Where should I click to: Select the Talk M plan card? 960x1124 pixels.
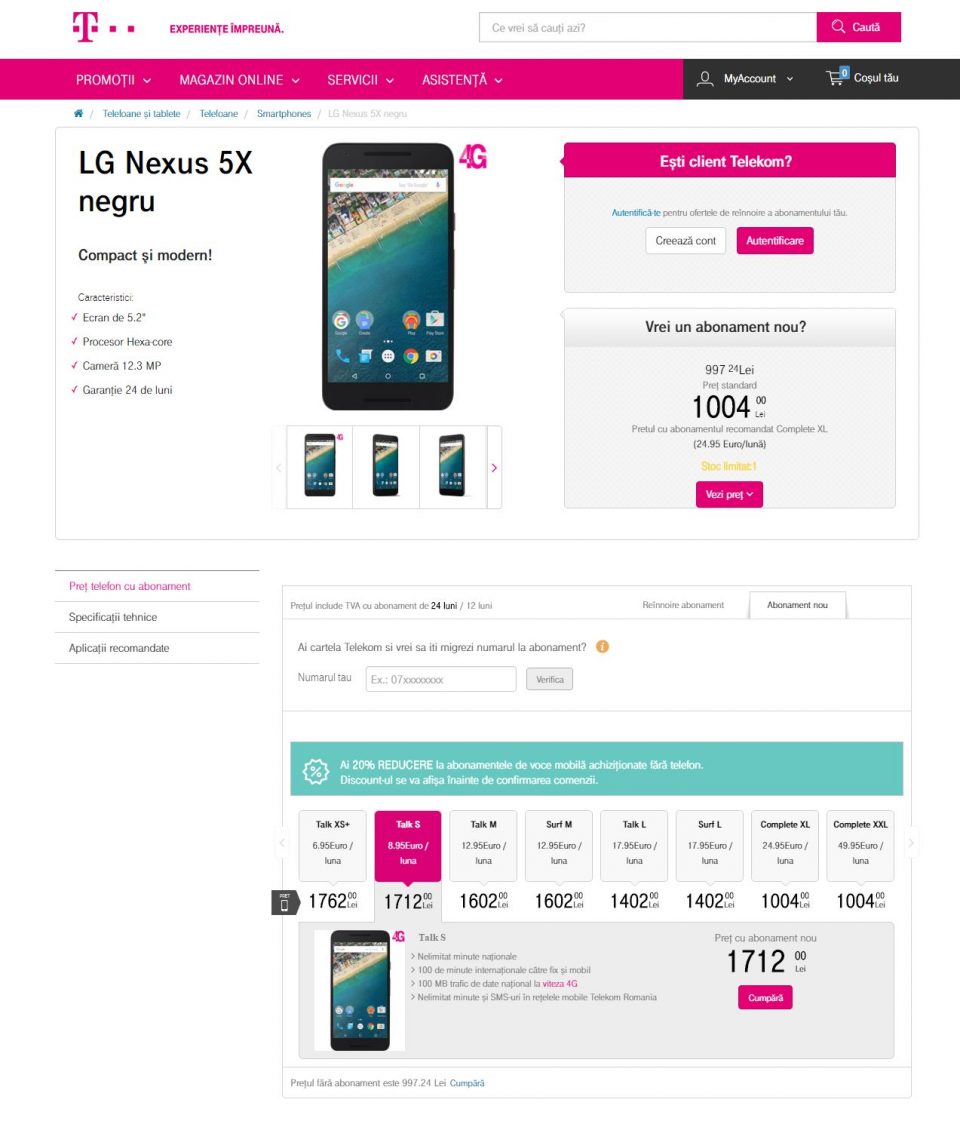pos(483,846)
